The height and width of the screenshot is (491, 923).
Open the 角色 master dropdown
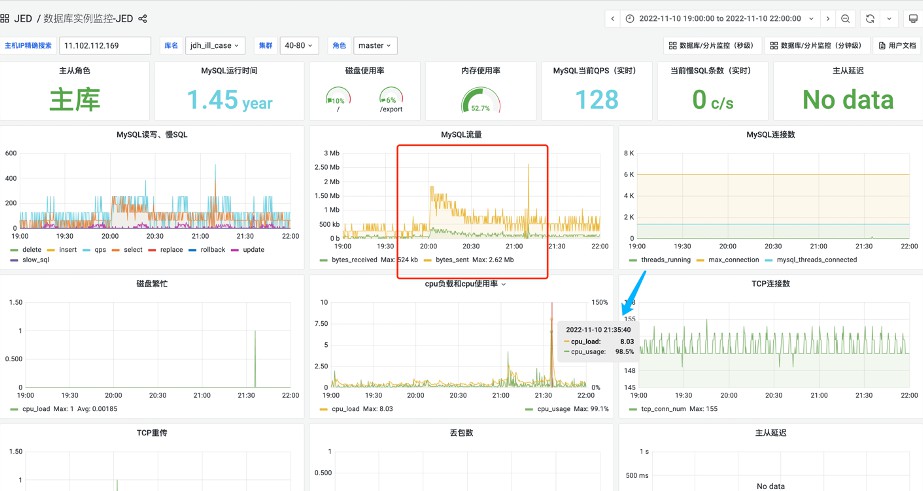375,45
